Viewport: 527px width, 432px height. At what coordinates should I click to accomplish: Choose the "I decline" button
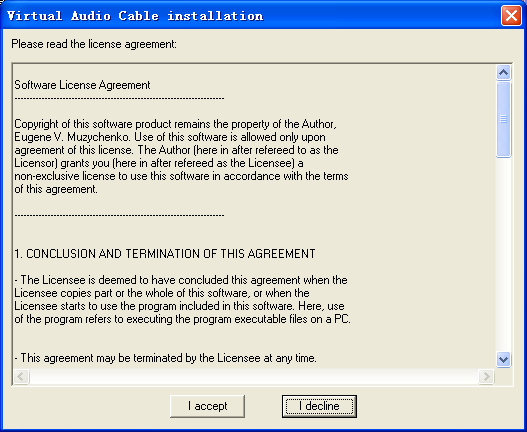tap(319, 406)
